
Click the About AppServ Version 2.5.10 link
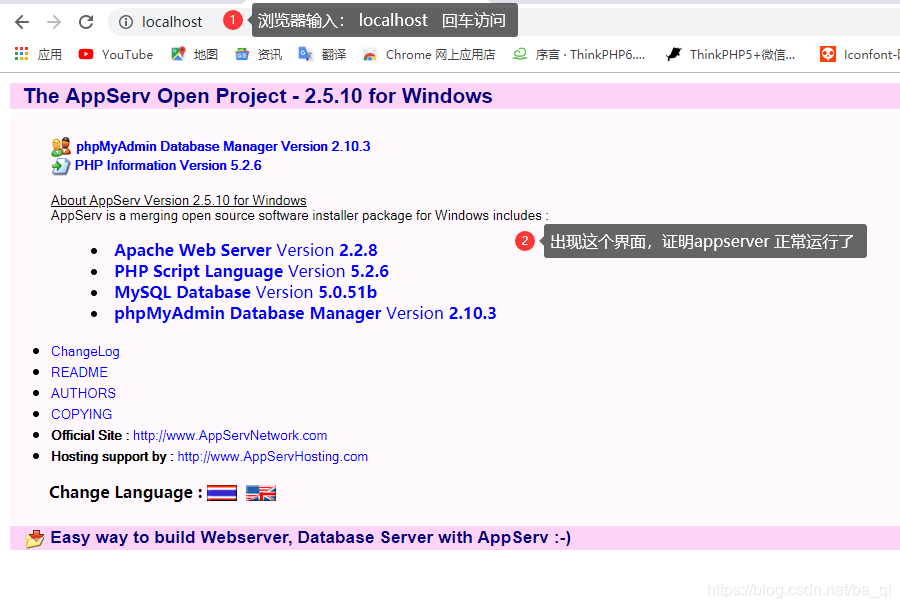(x=178, y=200)
